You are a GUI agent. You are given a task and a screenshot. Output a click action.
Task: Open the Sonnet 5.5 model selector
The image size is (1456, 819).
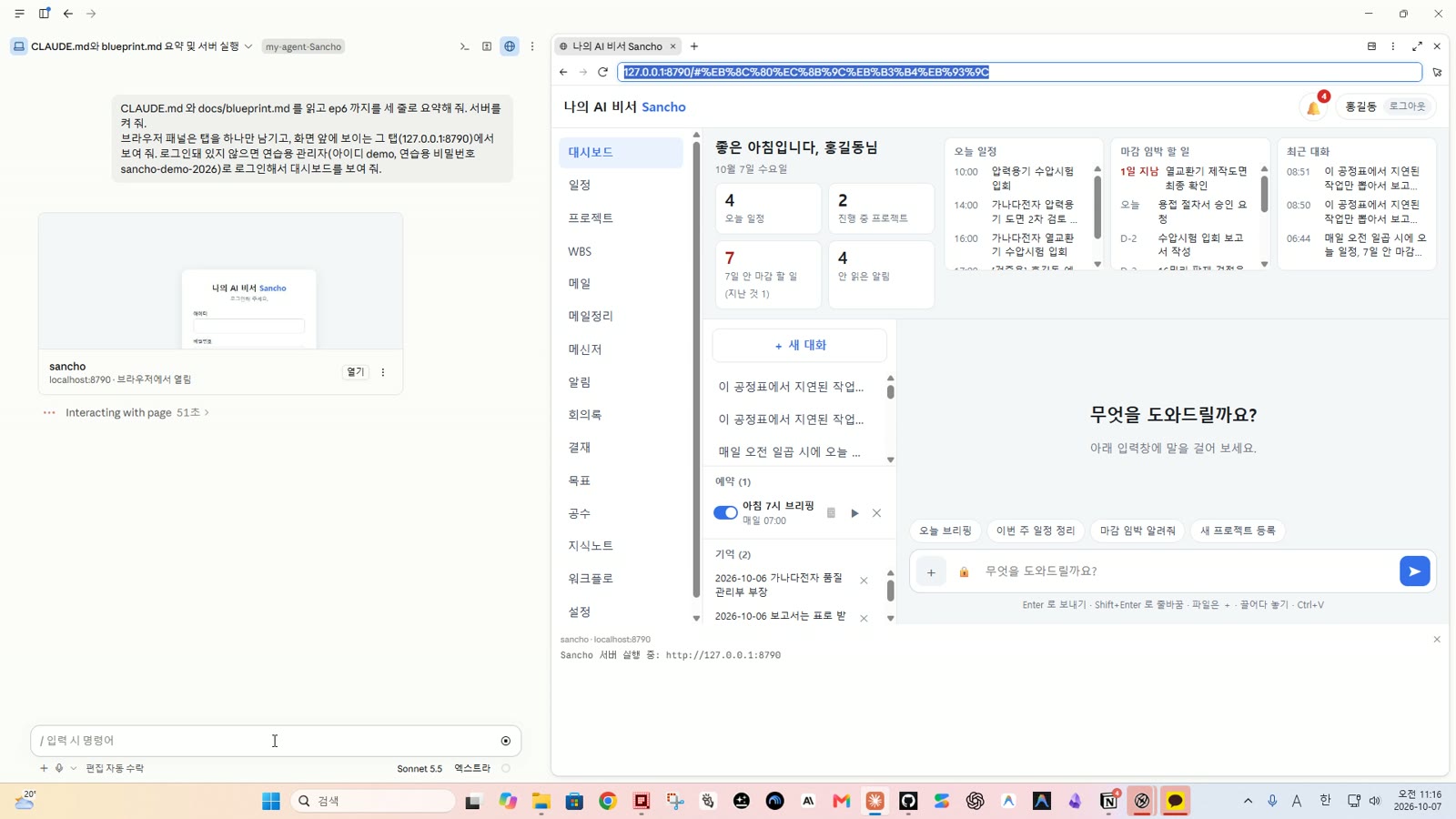click(x=420, y=768)
